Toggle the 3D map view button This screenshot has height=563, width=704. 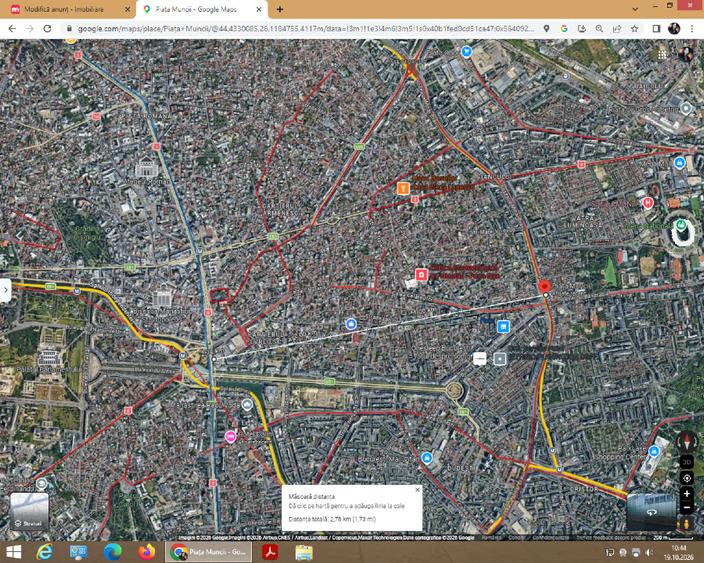click(x=687, y=462)
